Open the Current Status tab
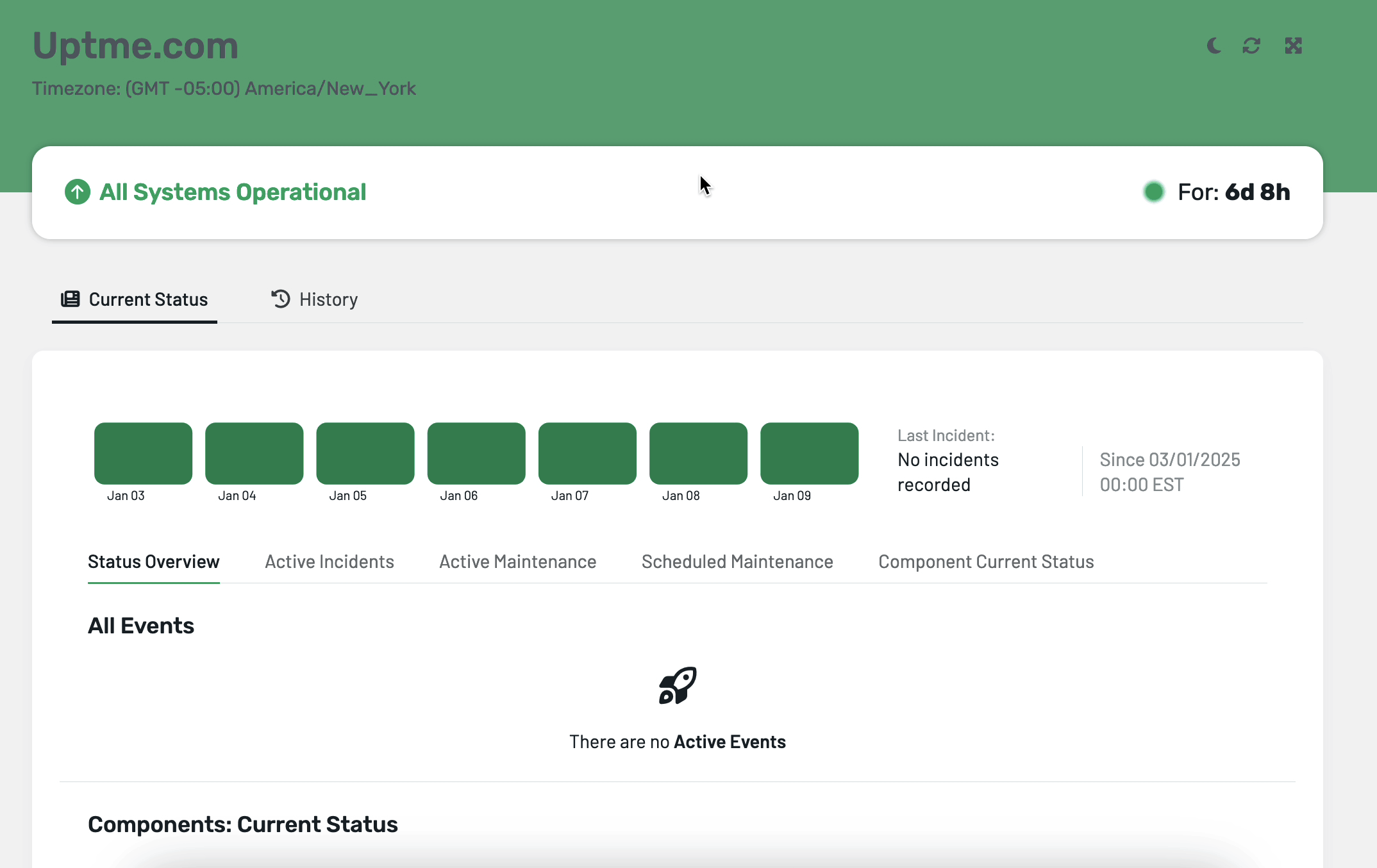Viewport: 1377px width, 868px height. click(x=135, y=299)
